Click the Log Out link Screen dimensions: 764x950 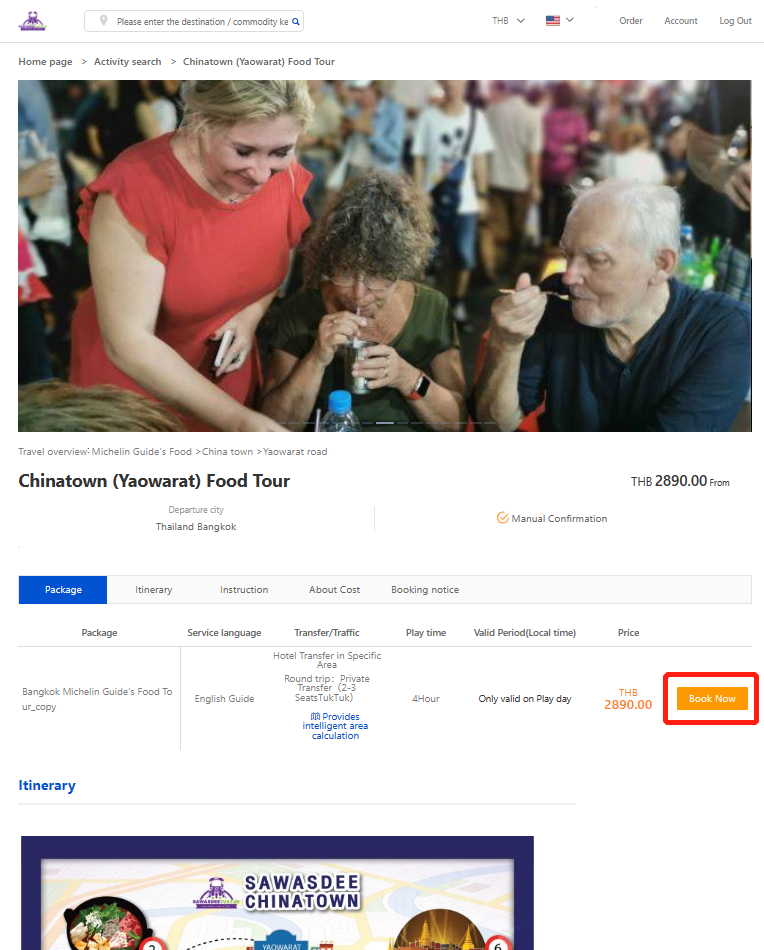[x=736, y=21]
